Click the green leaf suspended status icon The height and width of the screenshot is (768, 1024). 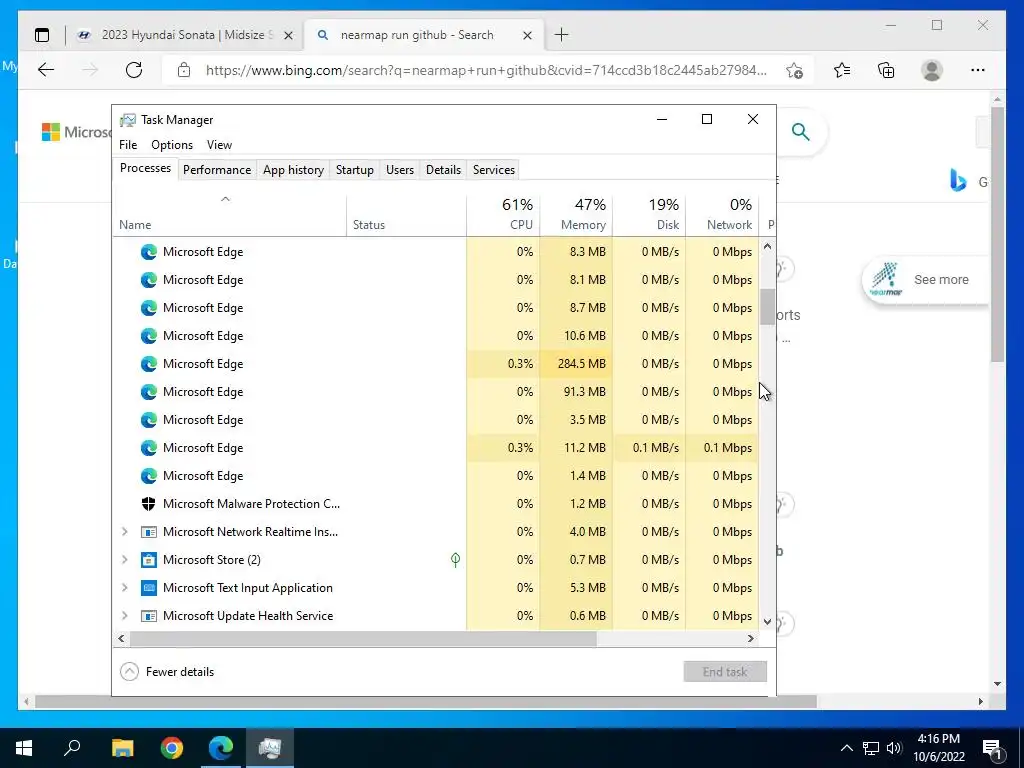pos(455,560)
